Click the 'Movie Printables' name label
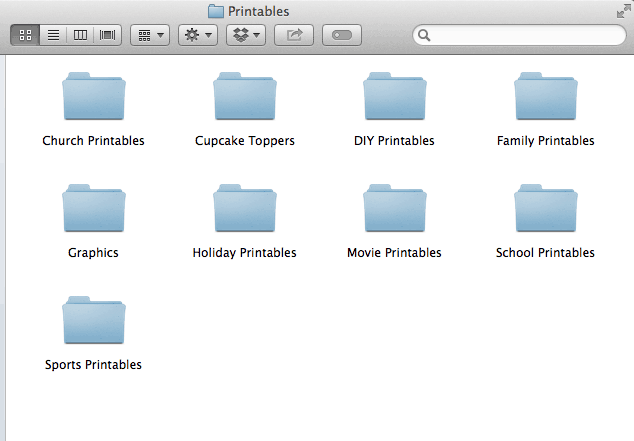The height and width of the screenshot is (441, 634). [394, 253]
